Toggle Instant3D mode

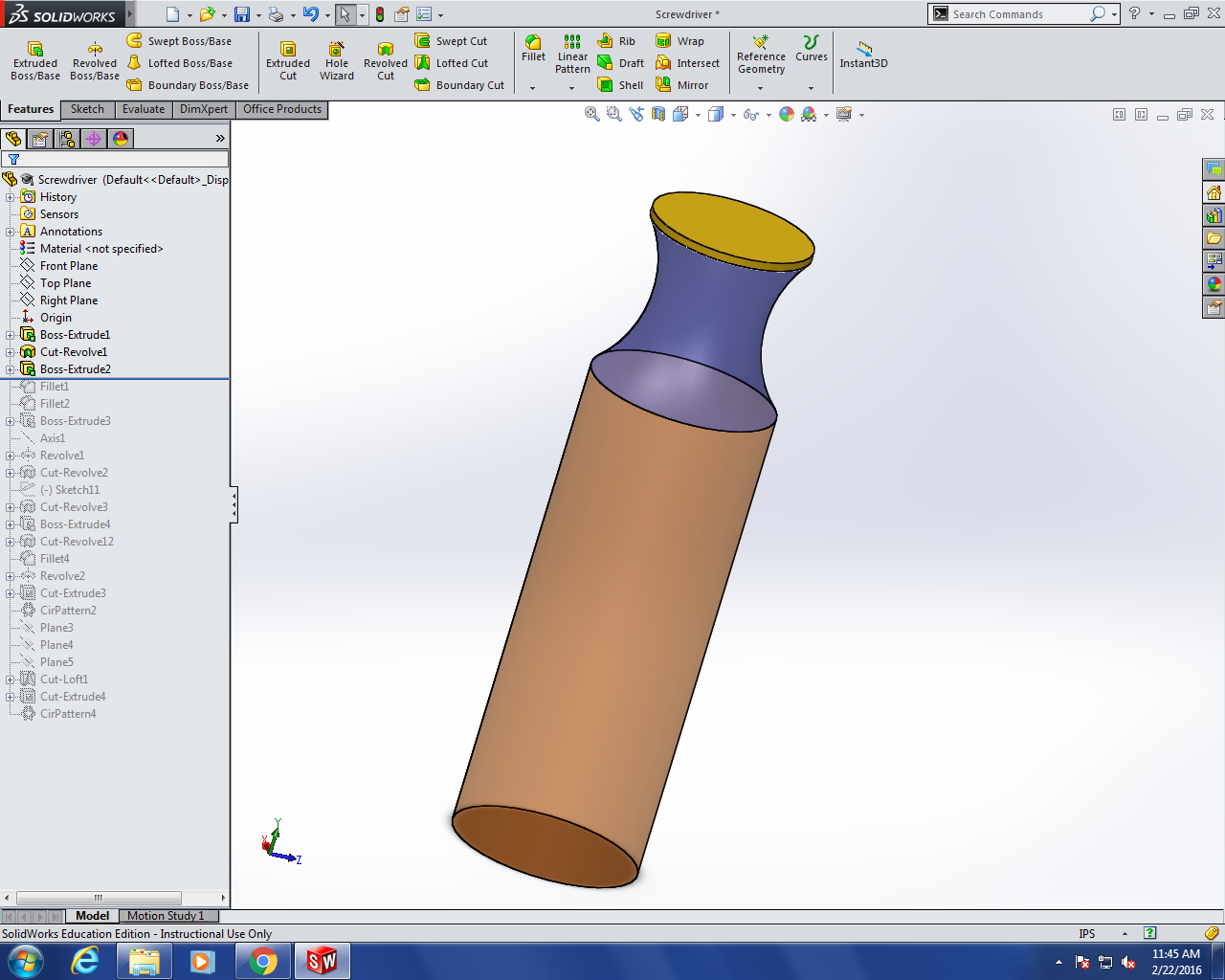click(x=863, y=55)
